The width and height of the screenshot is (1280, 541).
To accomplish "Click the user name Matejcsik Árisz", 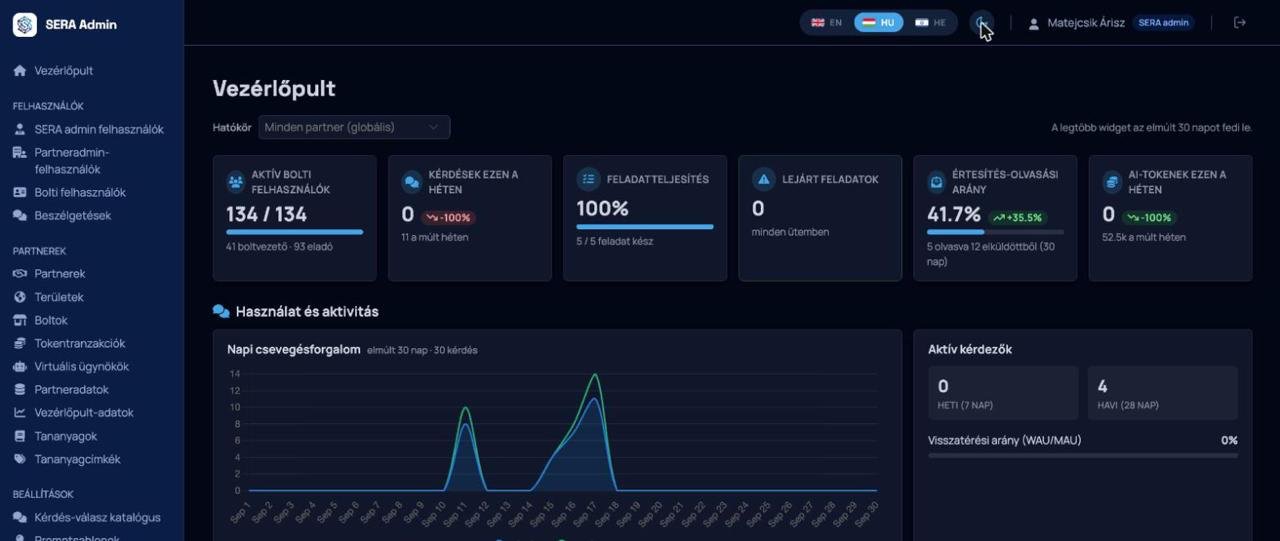I will [x=1086, y=23].
